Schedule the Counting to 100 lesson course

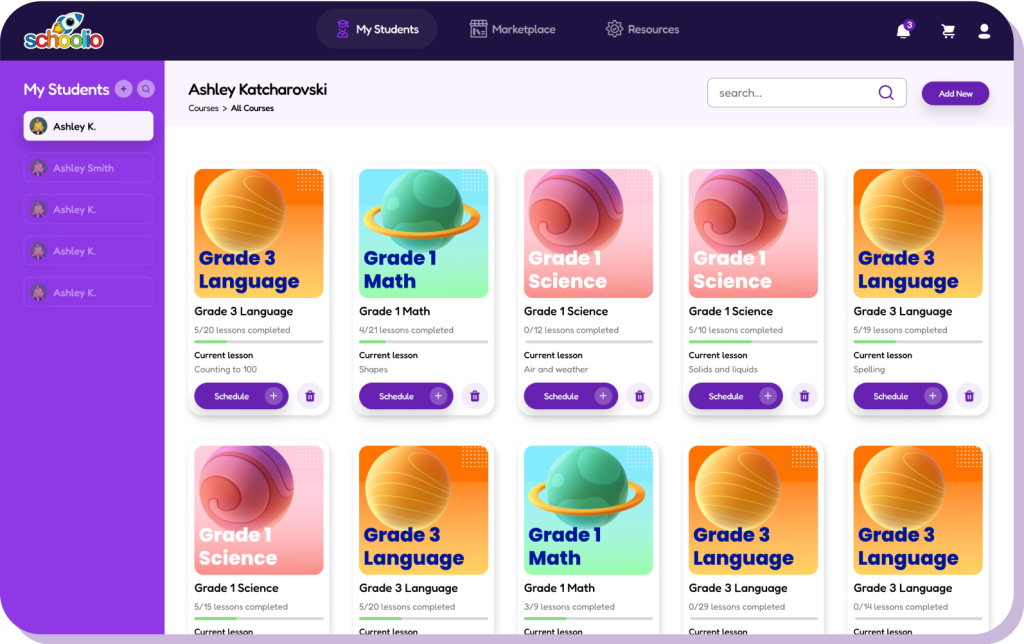coord(241,396)
